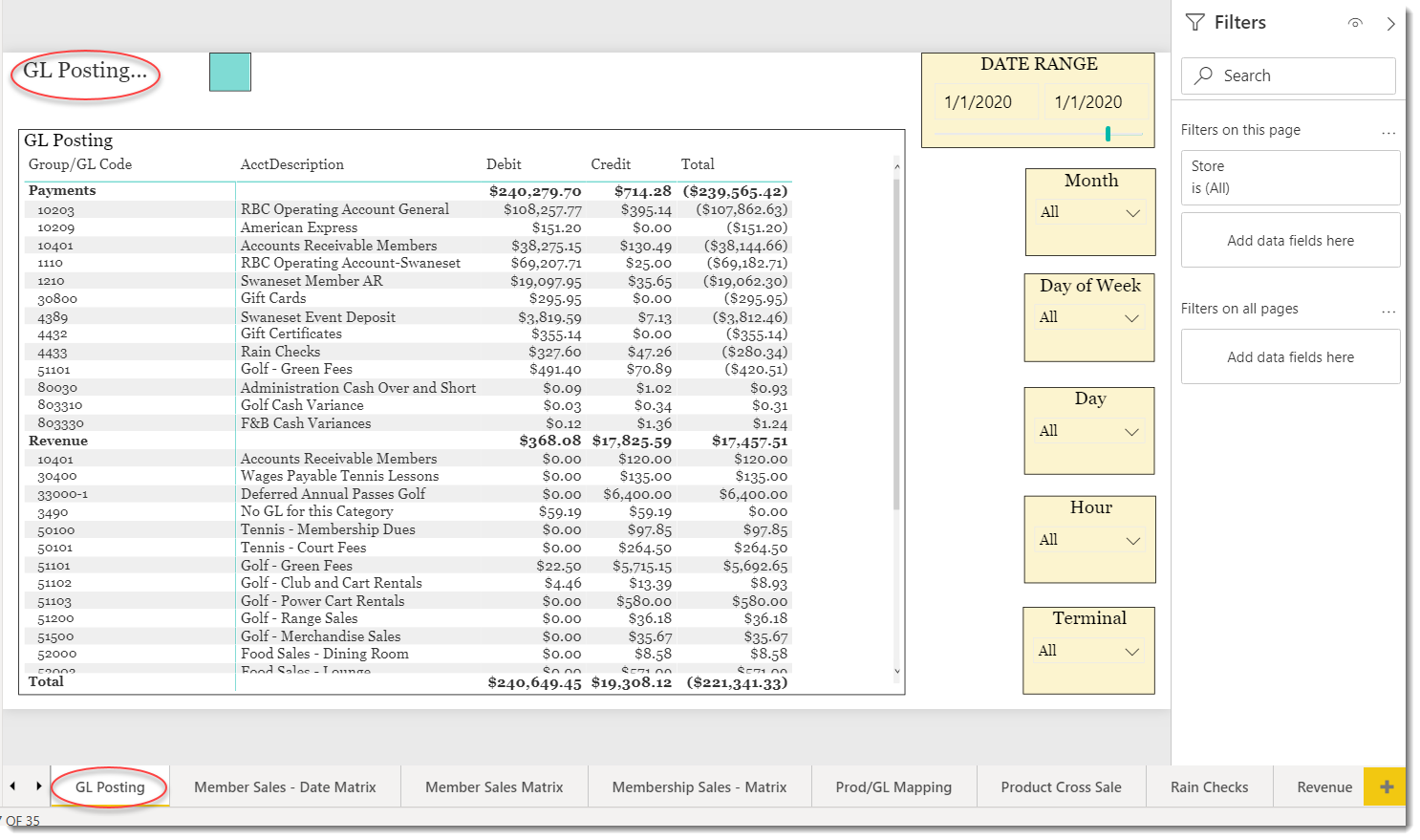The image size is (1420, 840).
Task: Add a new page with the plus button
Action: pos(1387,786)
